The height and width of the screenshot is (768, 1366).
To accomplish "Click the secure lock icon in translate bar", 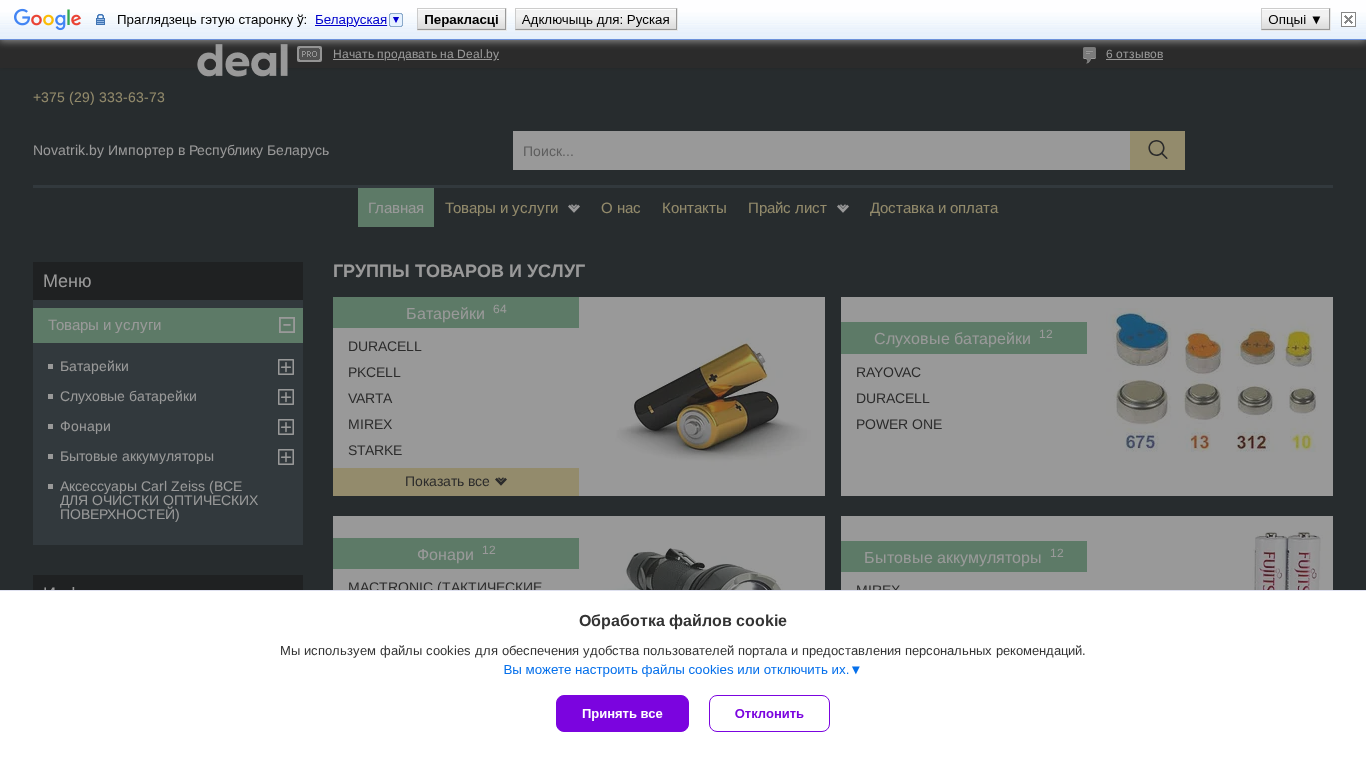I will pos(100,20).
